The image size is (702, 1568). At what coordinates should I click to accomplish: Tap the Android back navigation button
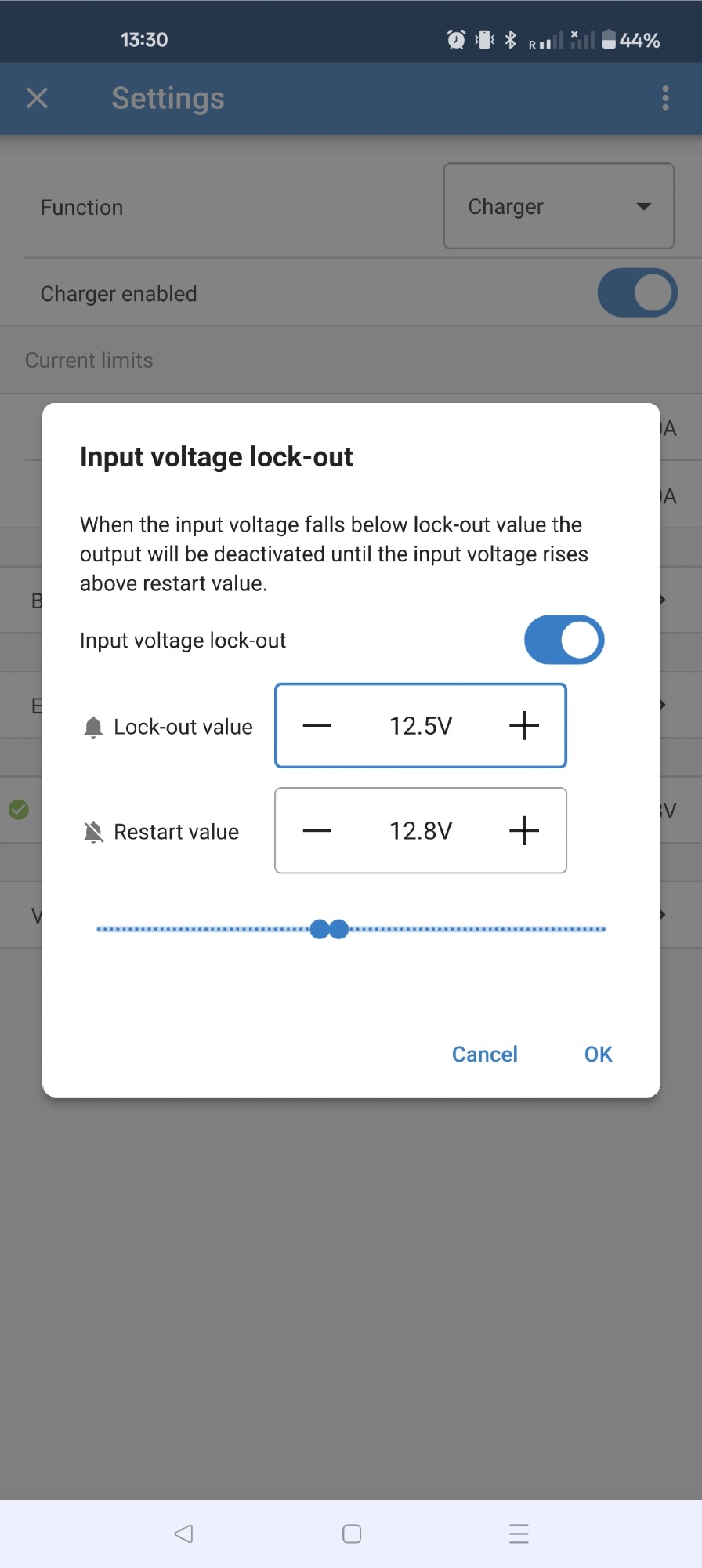(184, 1534)
